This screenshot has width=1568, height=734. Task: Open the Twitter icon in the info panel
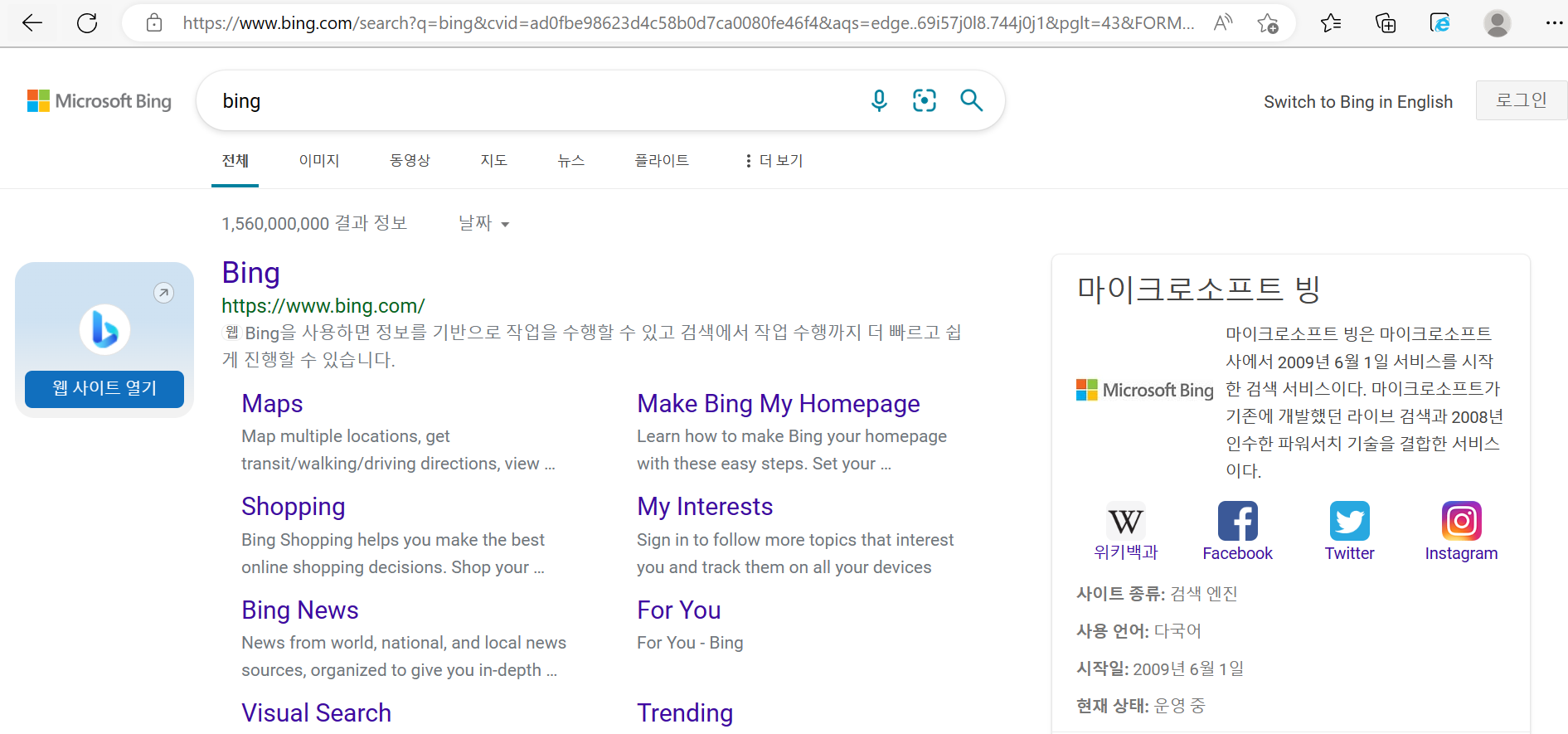coord(1349,521)
